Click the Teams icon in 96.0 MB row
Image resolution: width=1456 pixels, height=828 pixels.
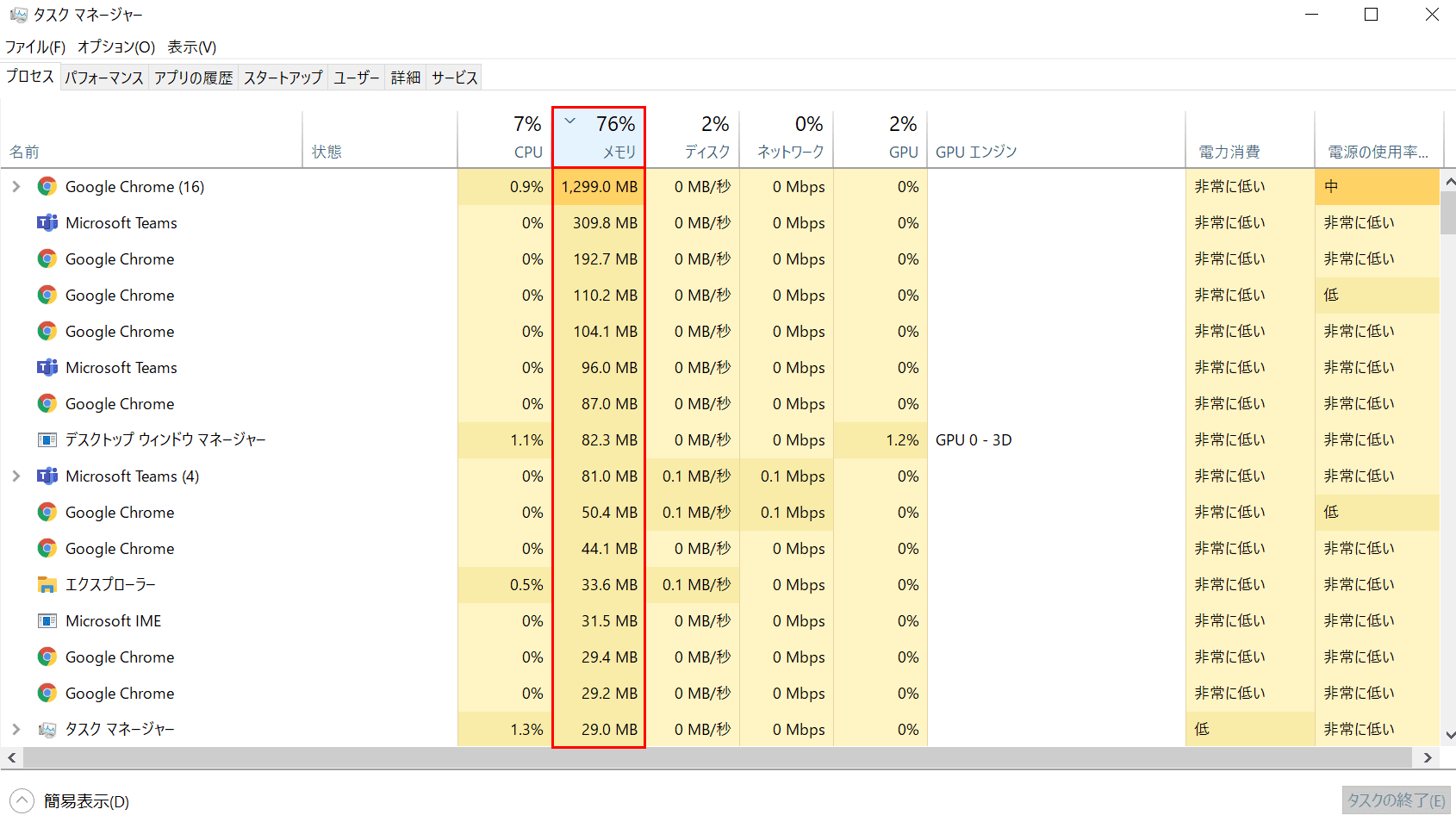click(47, 367)
